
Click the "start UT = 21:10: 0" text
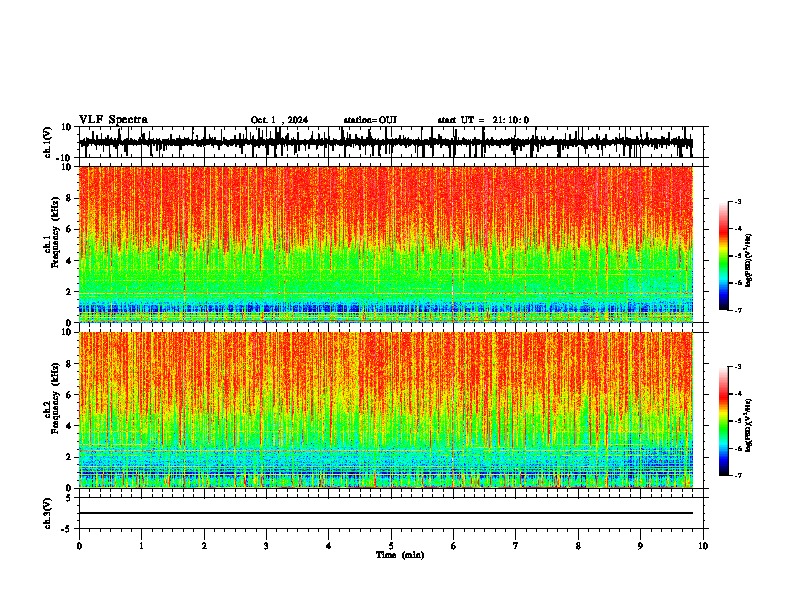[x=483, y=120]
